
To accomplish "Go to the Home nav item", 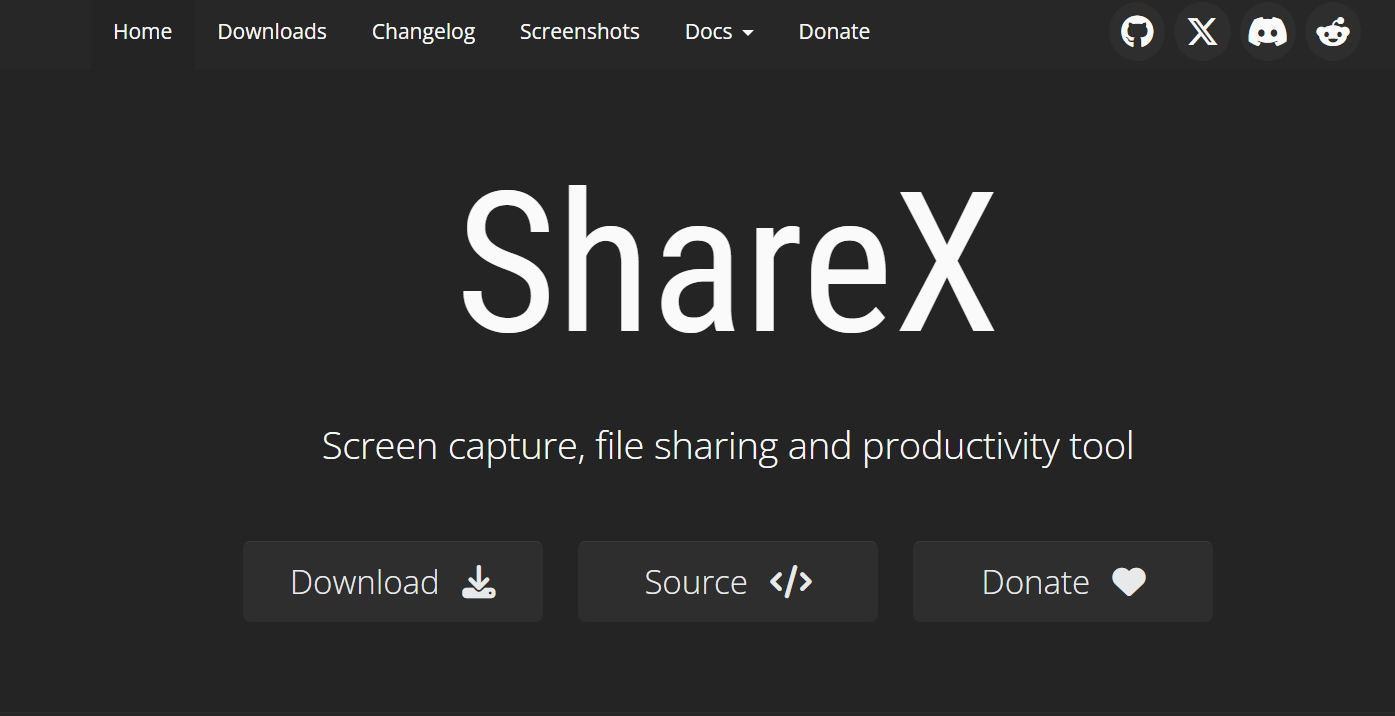I will point(143,32).
